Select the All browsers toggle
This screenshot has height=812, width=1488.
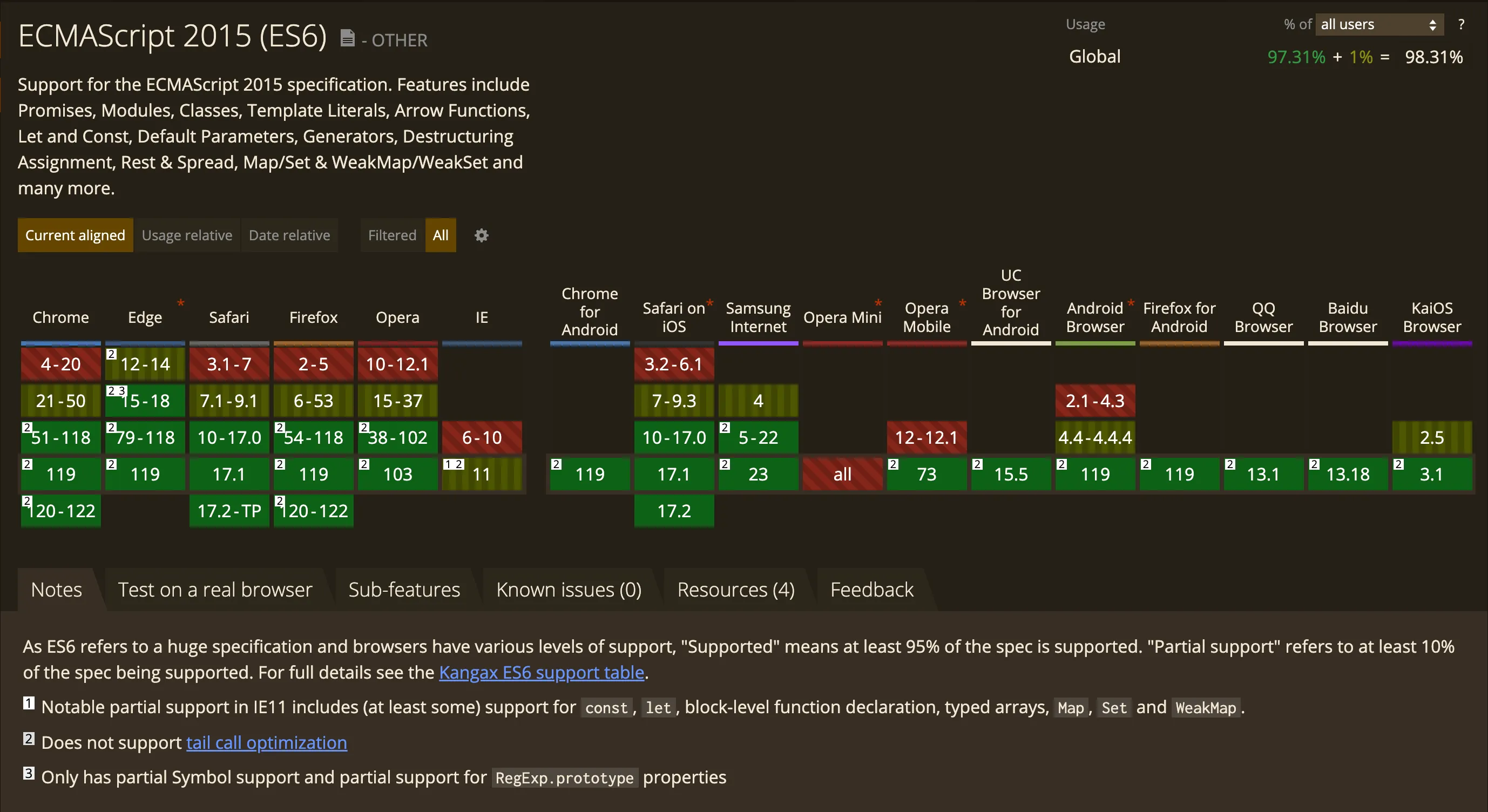pyautogui.click(x=441, y=235)
